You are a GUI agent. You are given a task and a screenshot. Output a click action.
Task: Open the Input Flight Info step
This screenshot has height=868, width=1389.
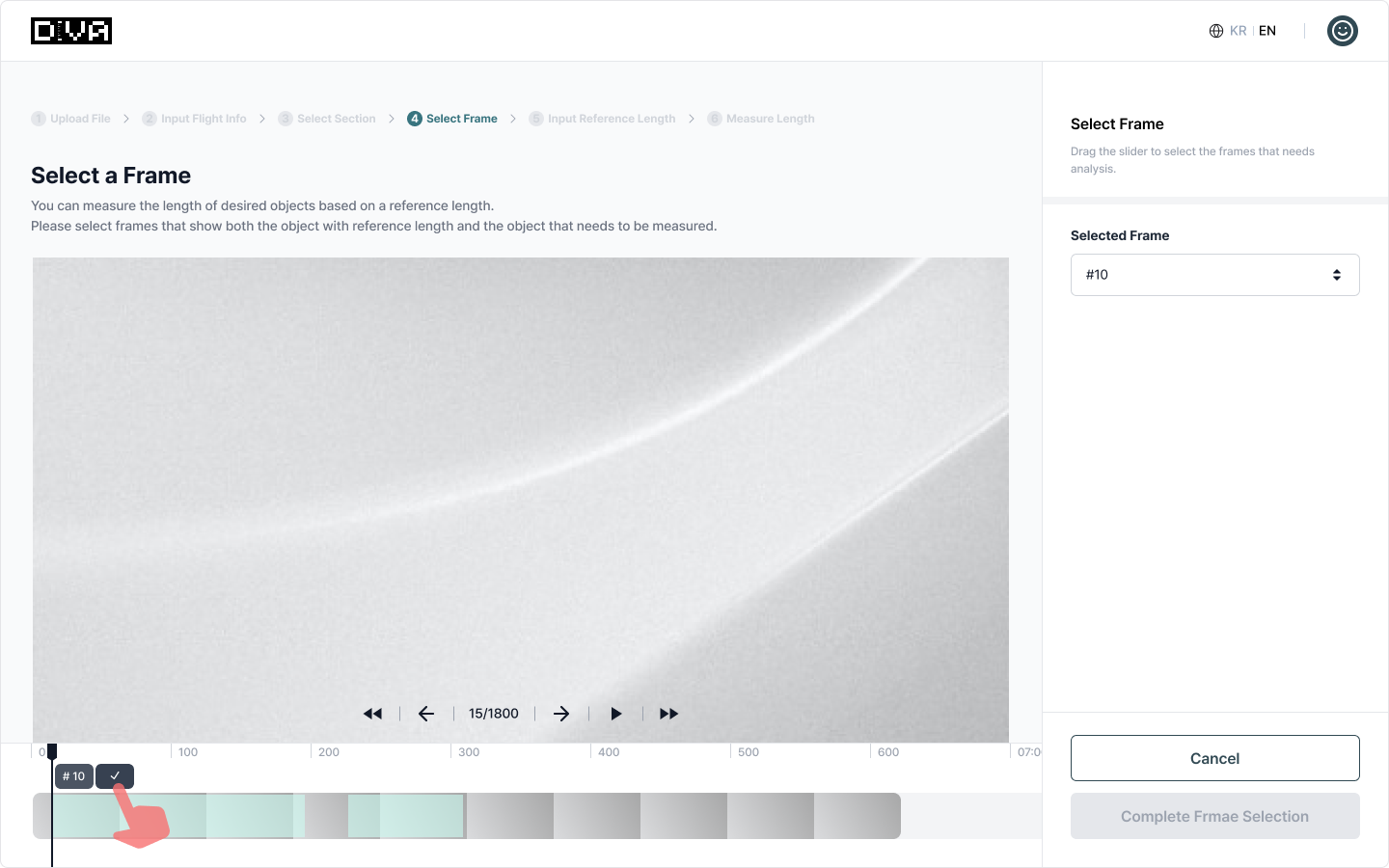tap(194, 119)
